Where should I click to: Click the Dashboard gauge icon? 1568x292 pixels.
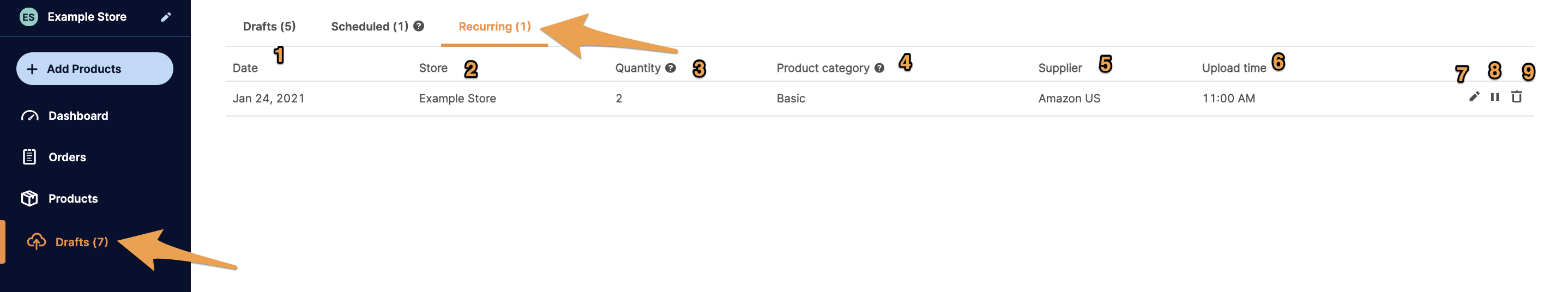[30, 115]
